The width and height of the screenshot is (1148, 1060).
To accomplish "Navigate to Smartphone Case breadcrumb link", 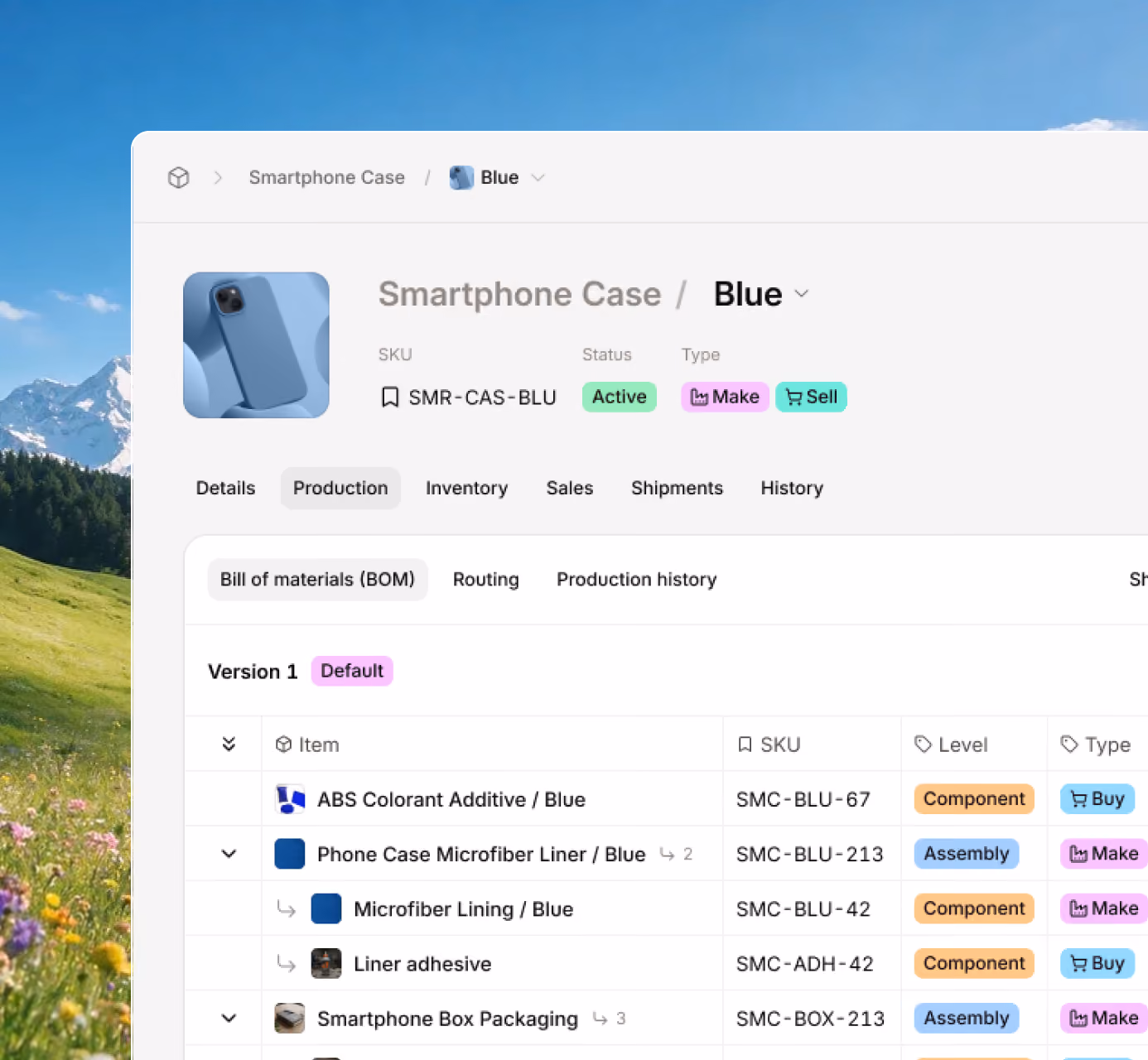I will coord(327,177).
